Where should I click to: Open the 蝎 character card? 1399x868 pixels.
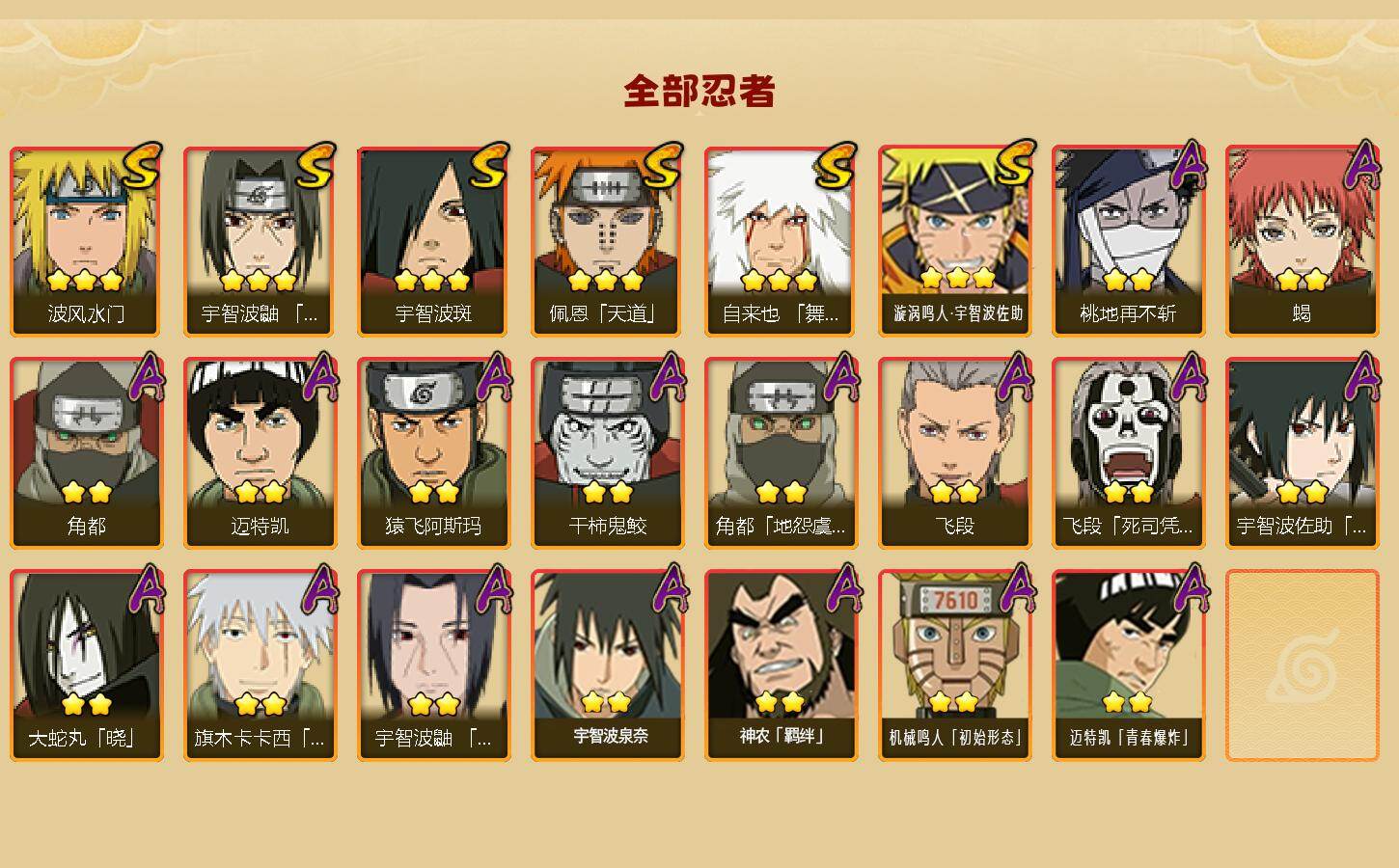(1302, 241)
